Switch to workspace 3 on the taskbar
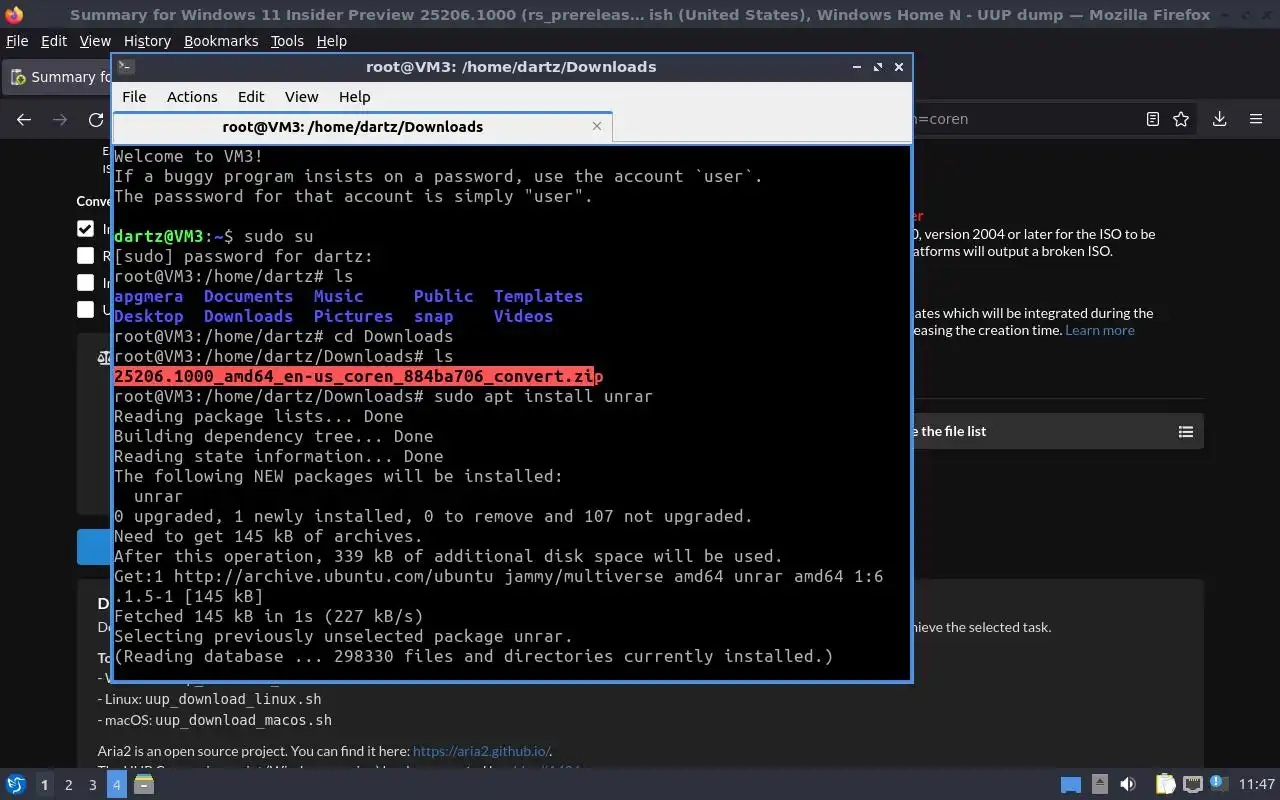1280x800 pixels. (x=92, y=785)
